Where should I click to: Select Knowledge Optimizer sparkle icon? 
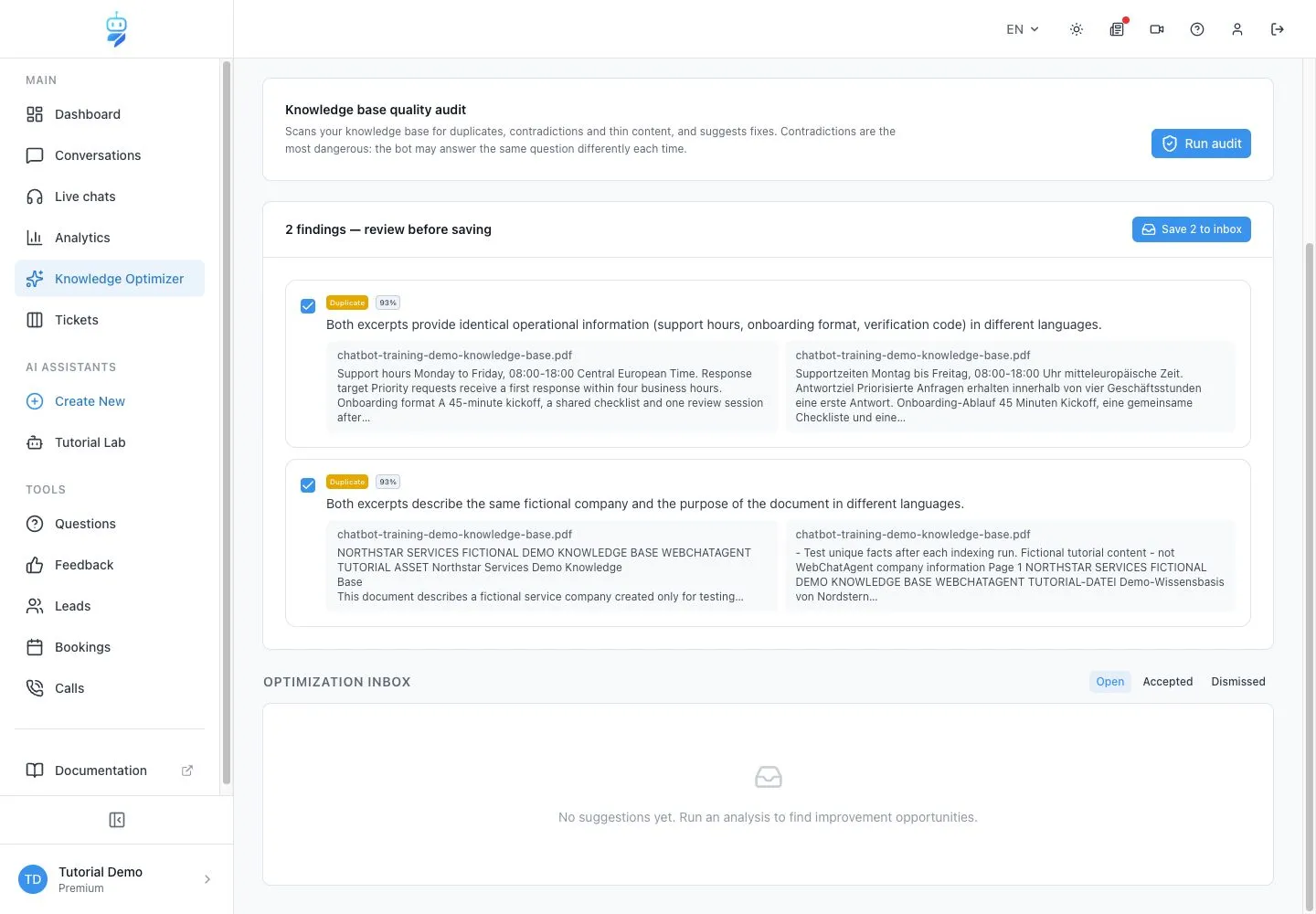pos(35,279)
